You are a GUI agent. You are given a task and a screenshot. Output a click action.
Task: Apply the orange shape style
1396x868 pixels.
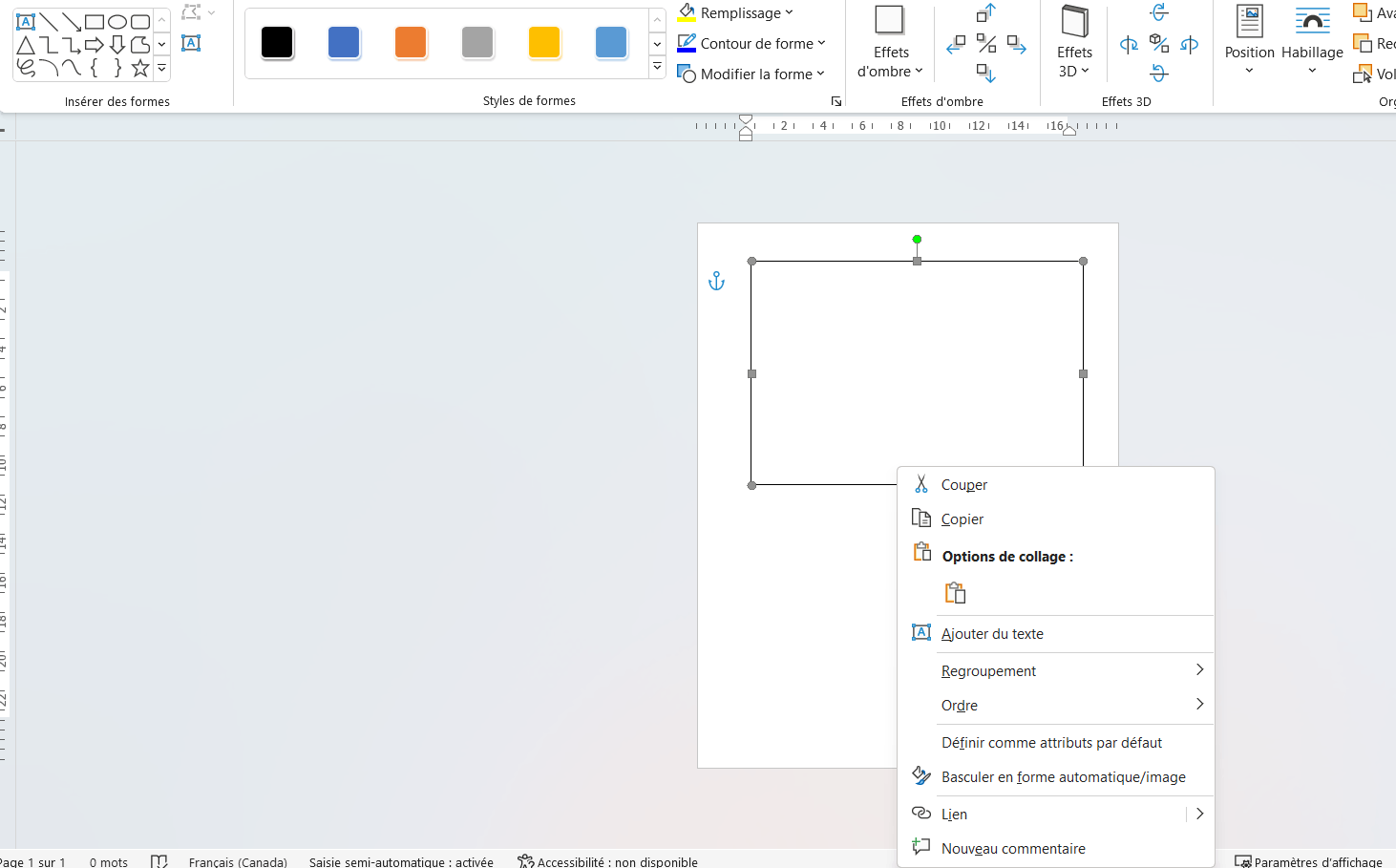(x=411, y=42)
